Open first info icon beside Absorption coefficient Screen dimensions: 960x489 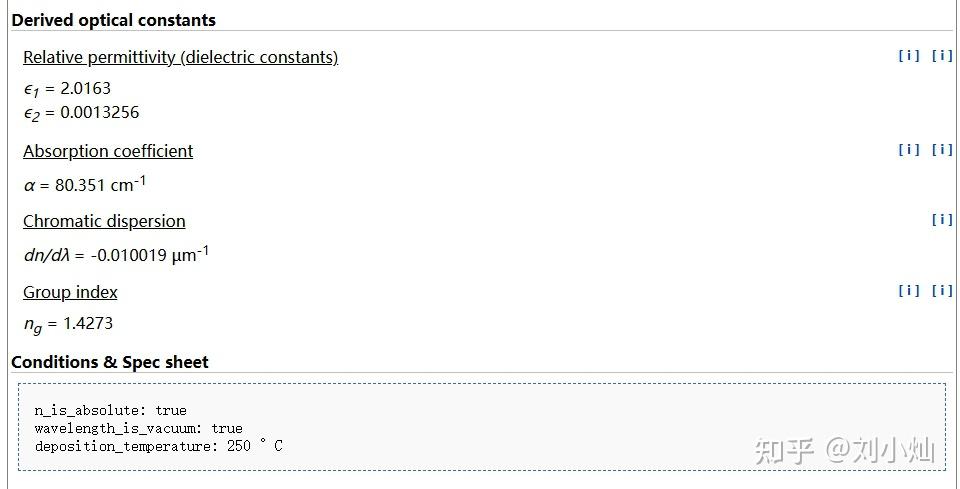point(909,149)
